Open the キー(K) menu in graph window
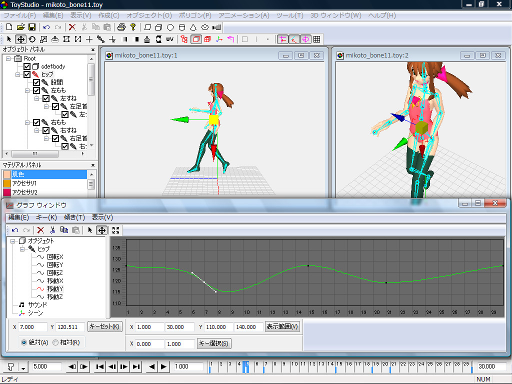 pos(46,217)
